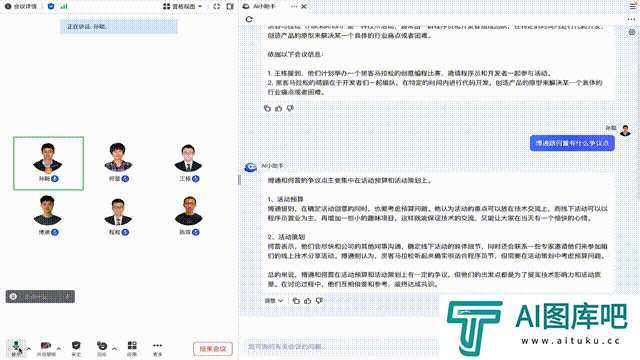Like the second AI reply about 活动预算

coord(308,301)
